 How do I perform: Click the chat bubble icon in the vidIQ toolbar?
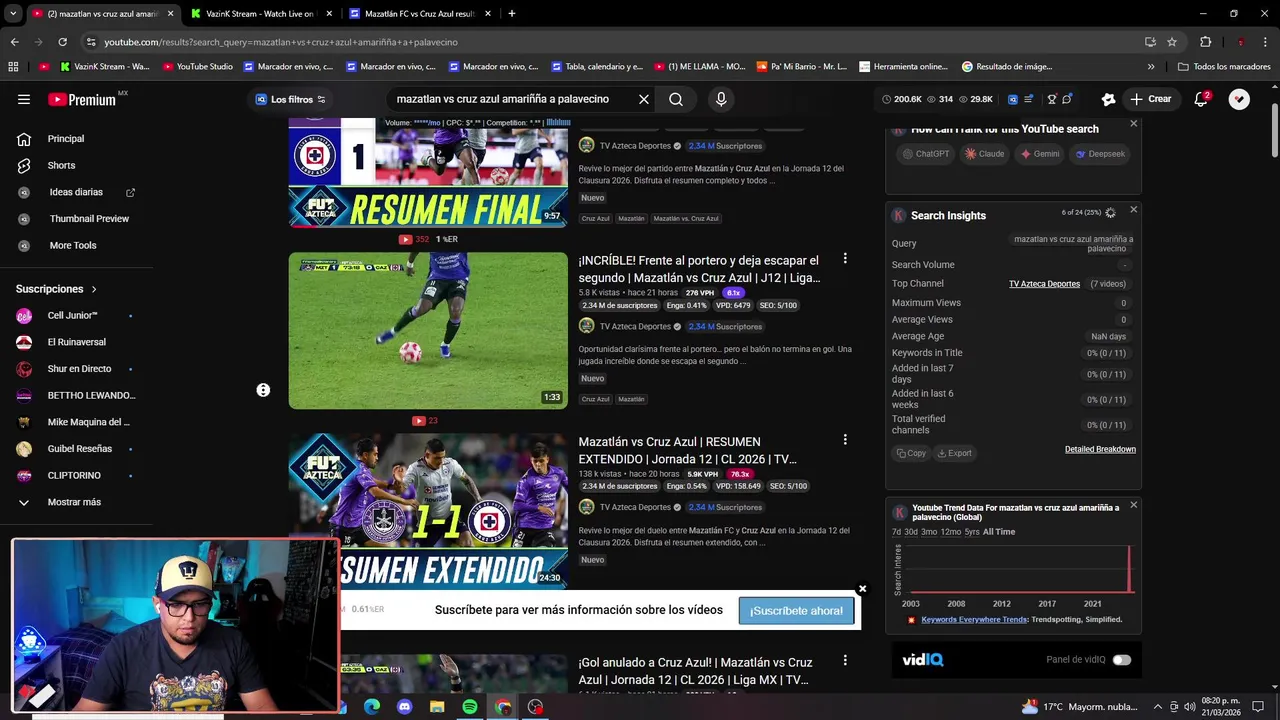point(1067,99)
